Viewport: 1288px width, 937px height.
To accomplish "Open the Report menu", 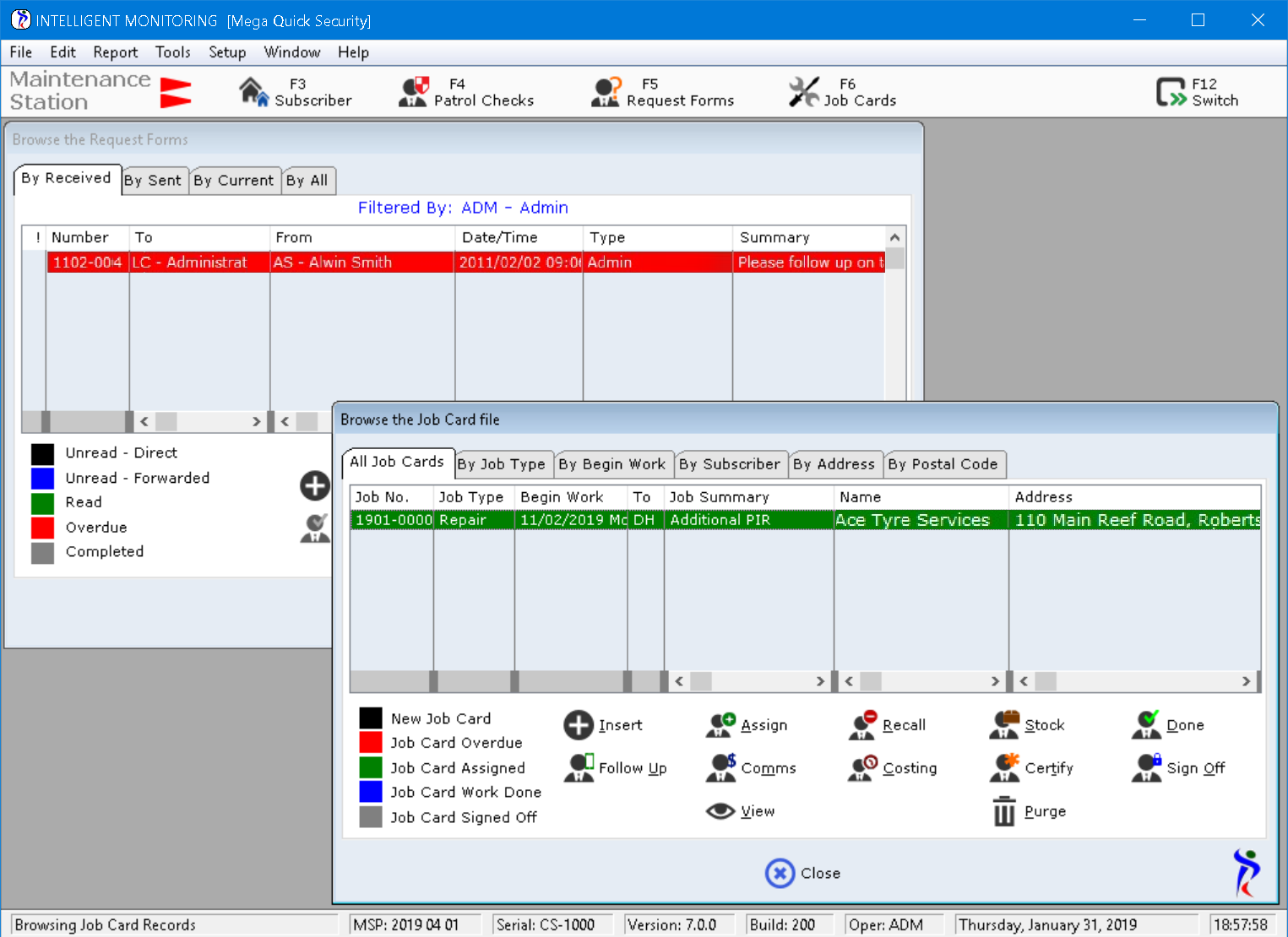I will pyautogui.click(x=116, y=52).
